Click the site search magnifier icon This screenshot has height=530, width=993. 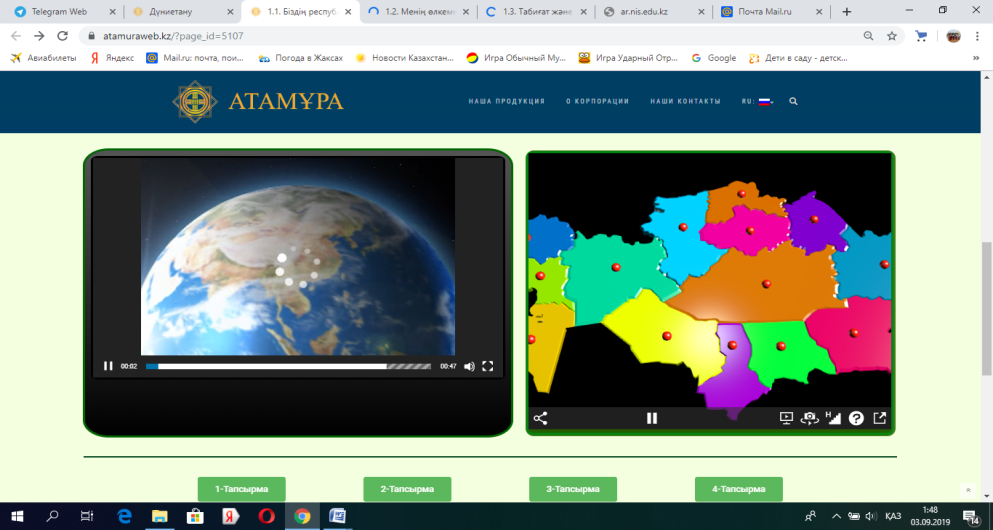(x=794, y=101)
